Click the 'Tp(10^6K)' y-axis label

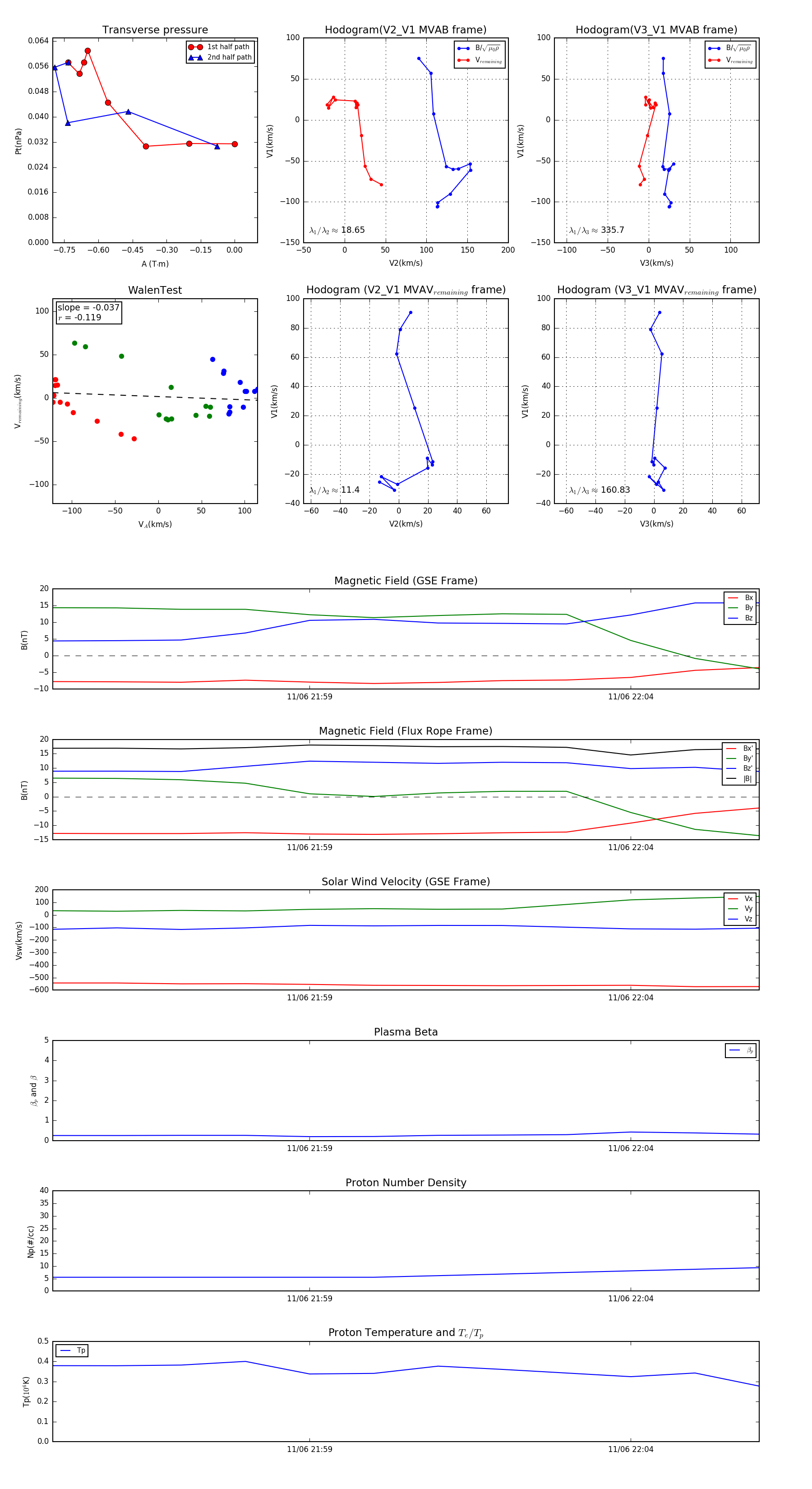pyautogui.click(x=26, y=1392)
